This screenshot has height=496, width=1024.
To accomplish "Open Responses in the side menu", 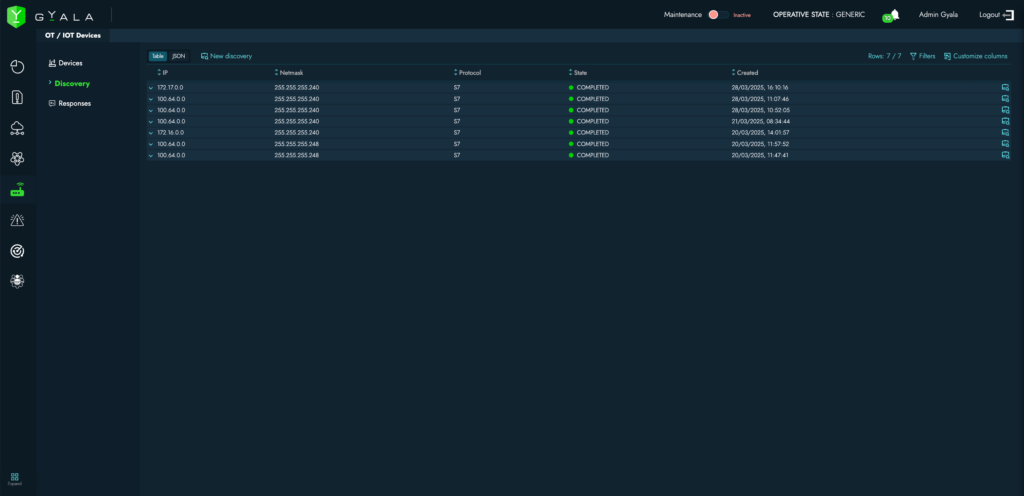I will [x=74, y=103].
